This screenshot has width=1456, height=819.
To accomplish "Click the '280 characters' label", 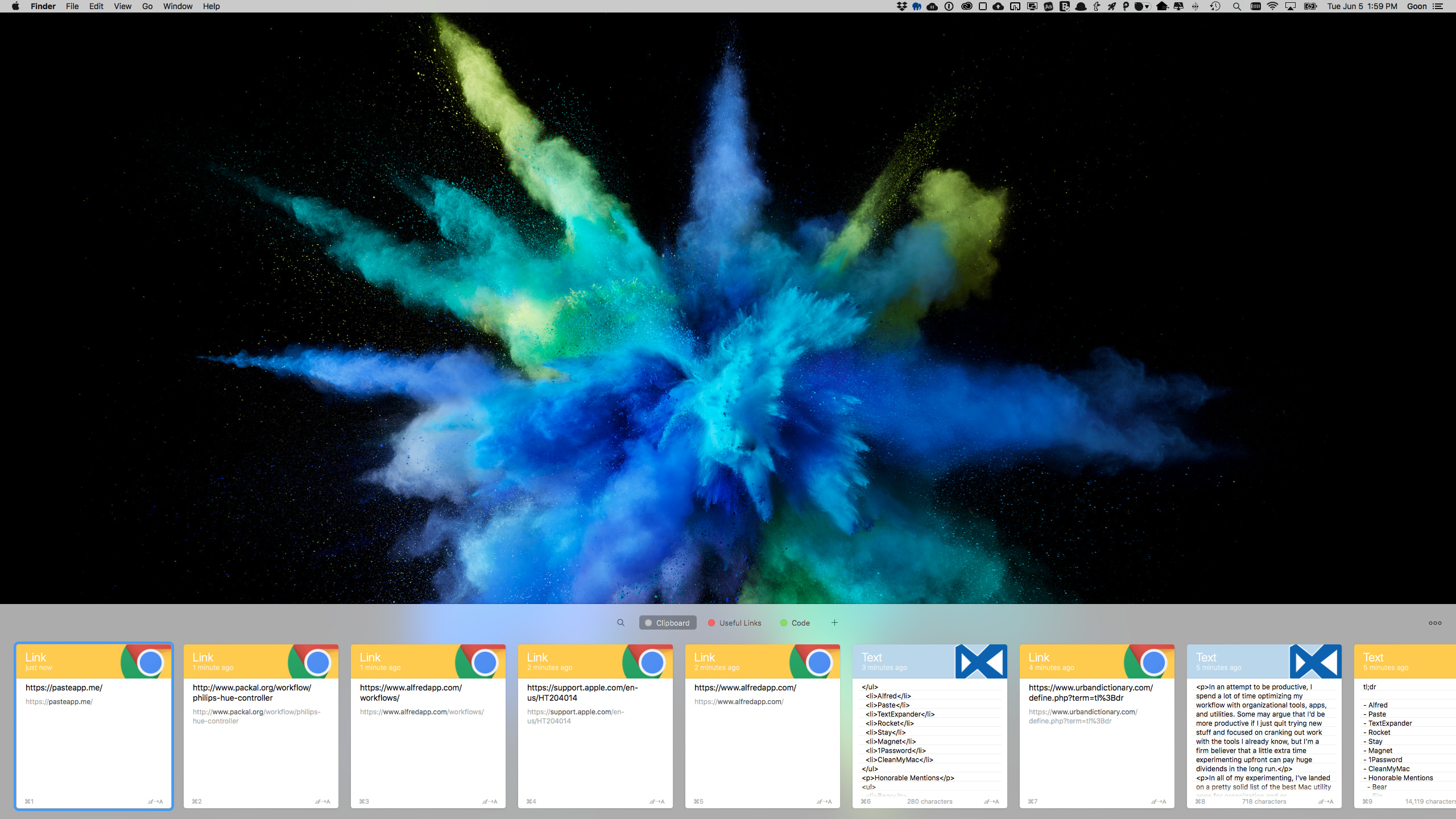I will coord(929,801).
